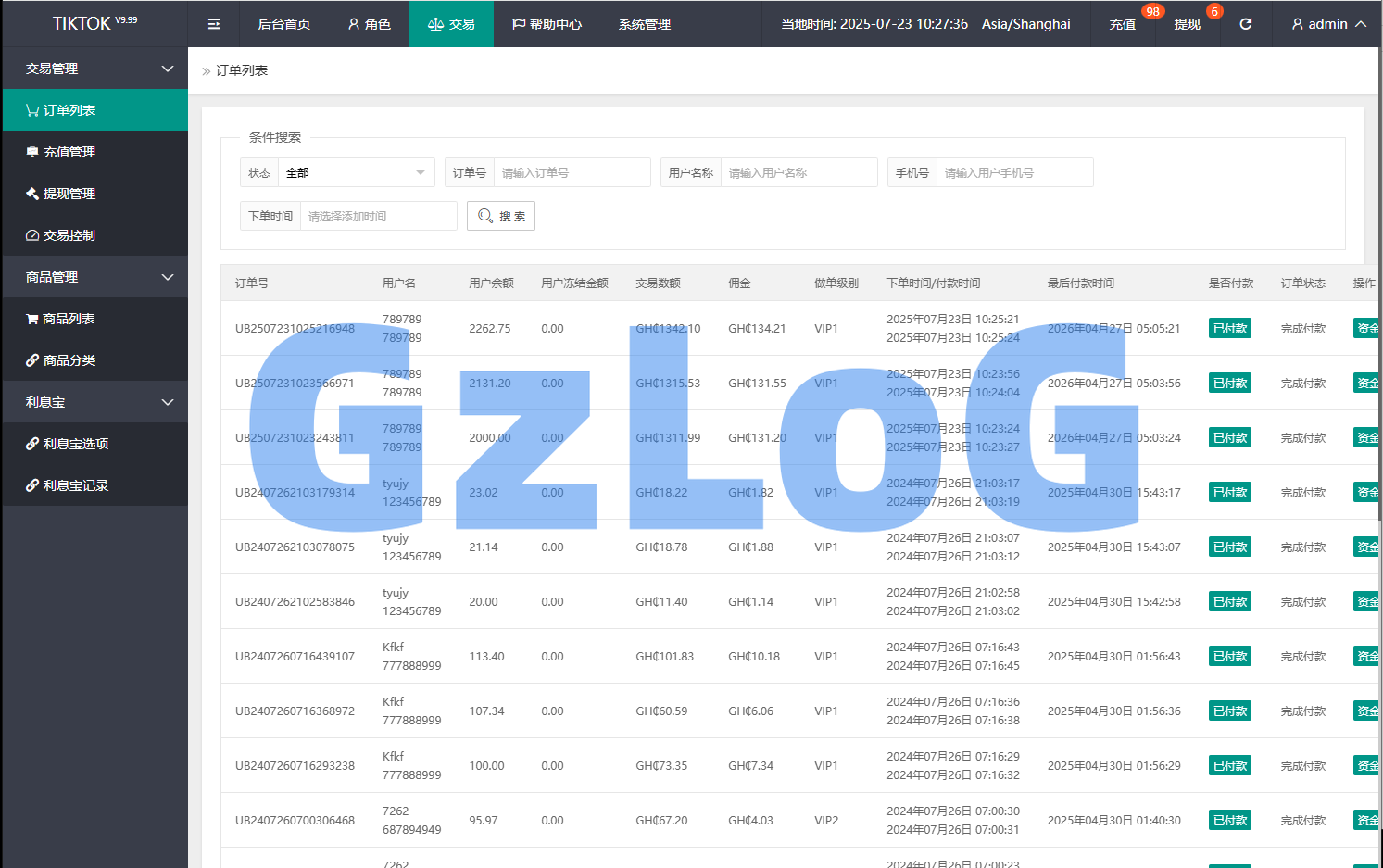1383x868 pixels.
Task: Click the 用户余额 column header
Action: [x=491, y=283]
